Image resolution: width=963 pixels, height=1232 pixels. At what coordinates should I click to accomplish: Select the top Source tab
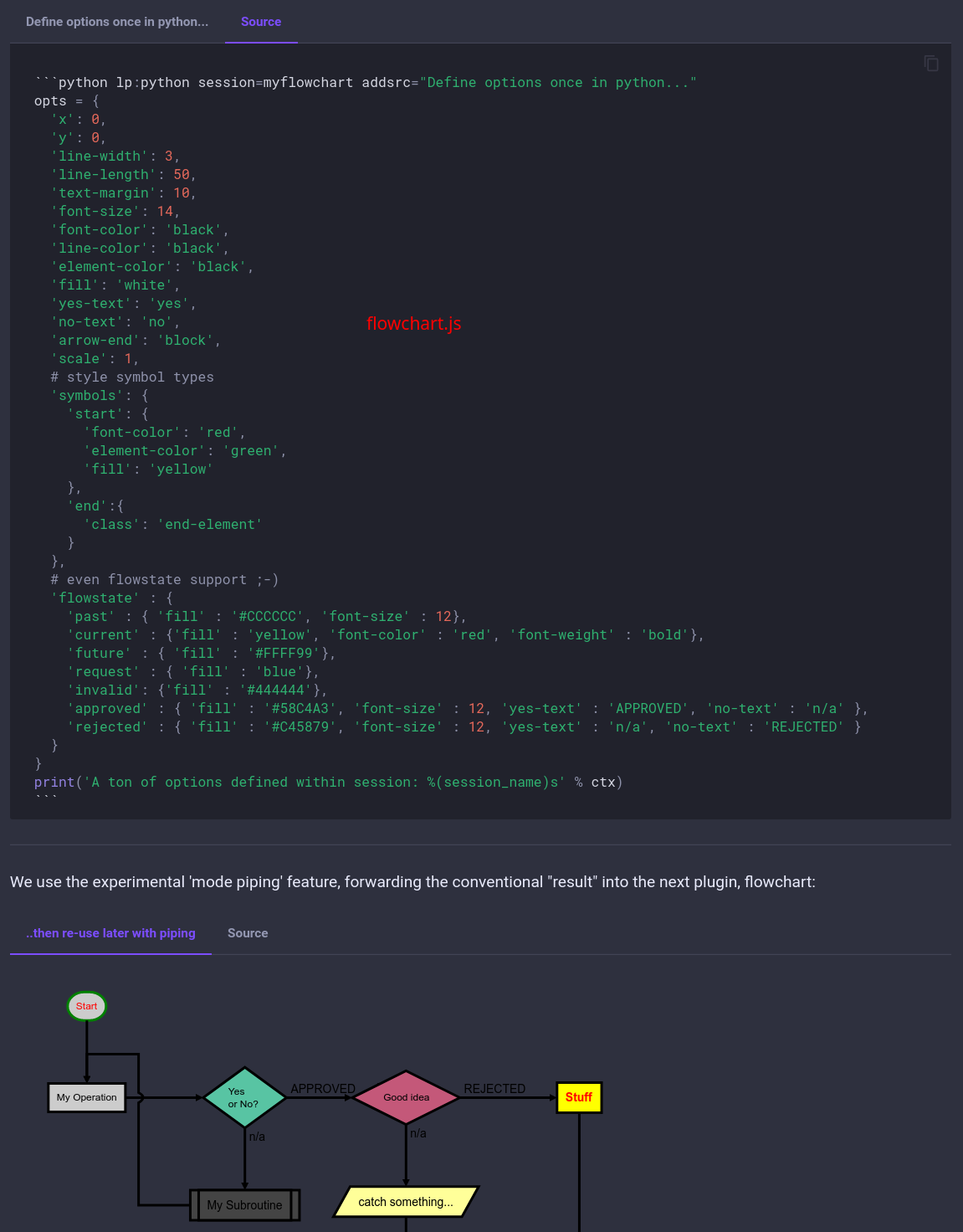[x=261, y=22]
